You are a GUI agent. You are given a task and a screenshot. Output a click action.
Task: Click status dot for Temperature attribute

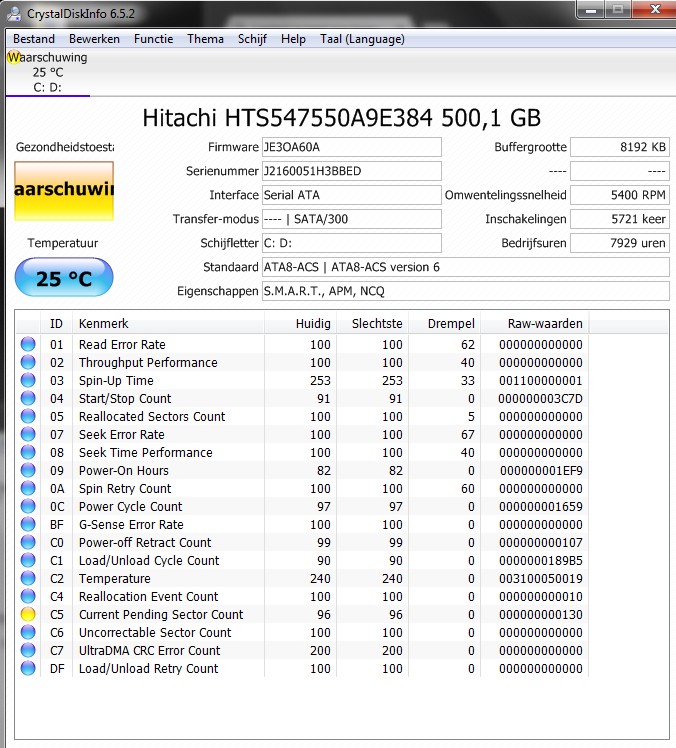click(28, 578)
